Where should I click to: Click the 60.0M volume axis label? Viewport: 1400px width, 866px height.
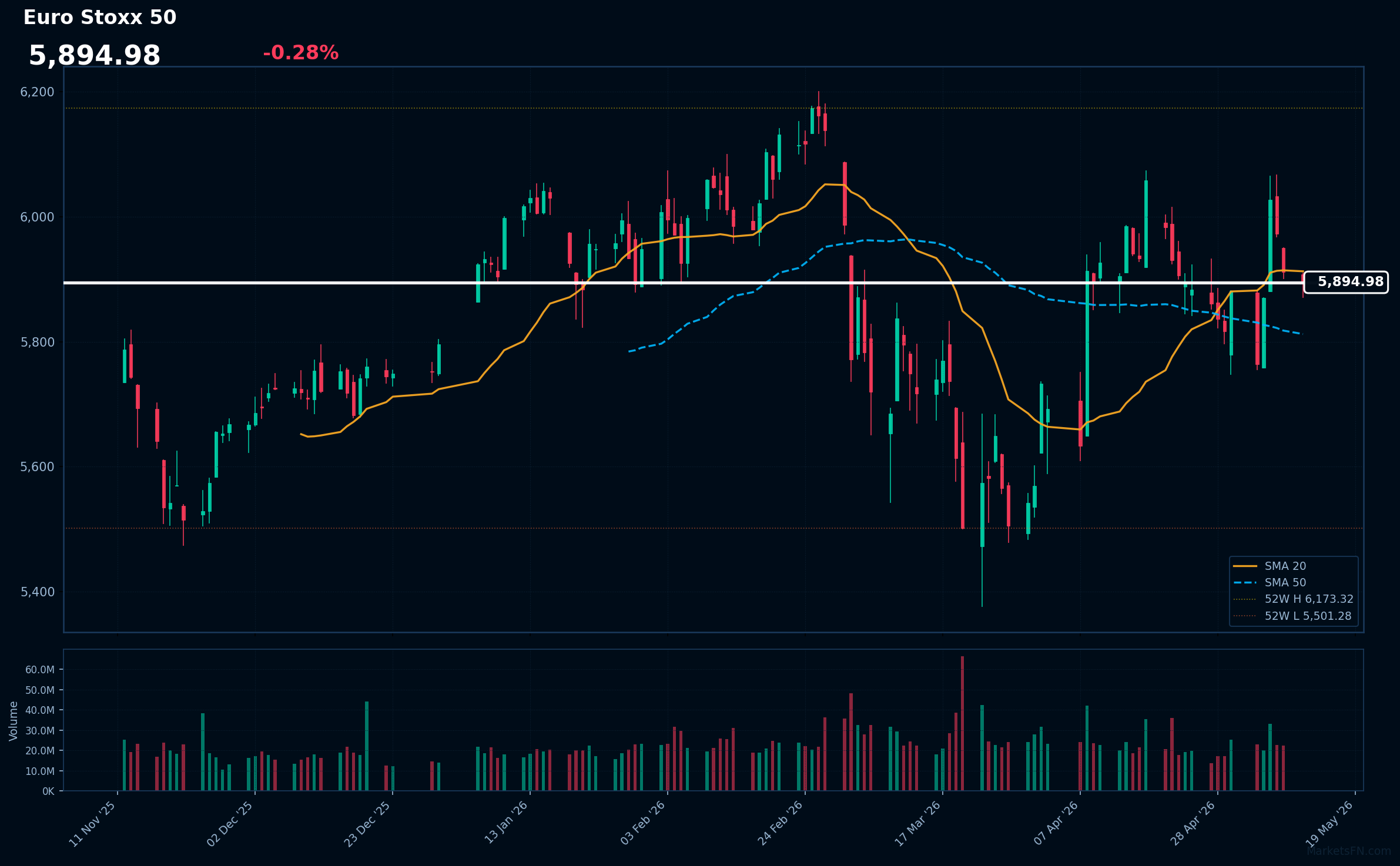(40, 670)
